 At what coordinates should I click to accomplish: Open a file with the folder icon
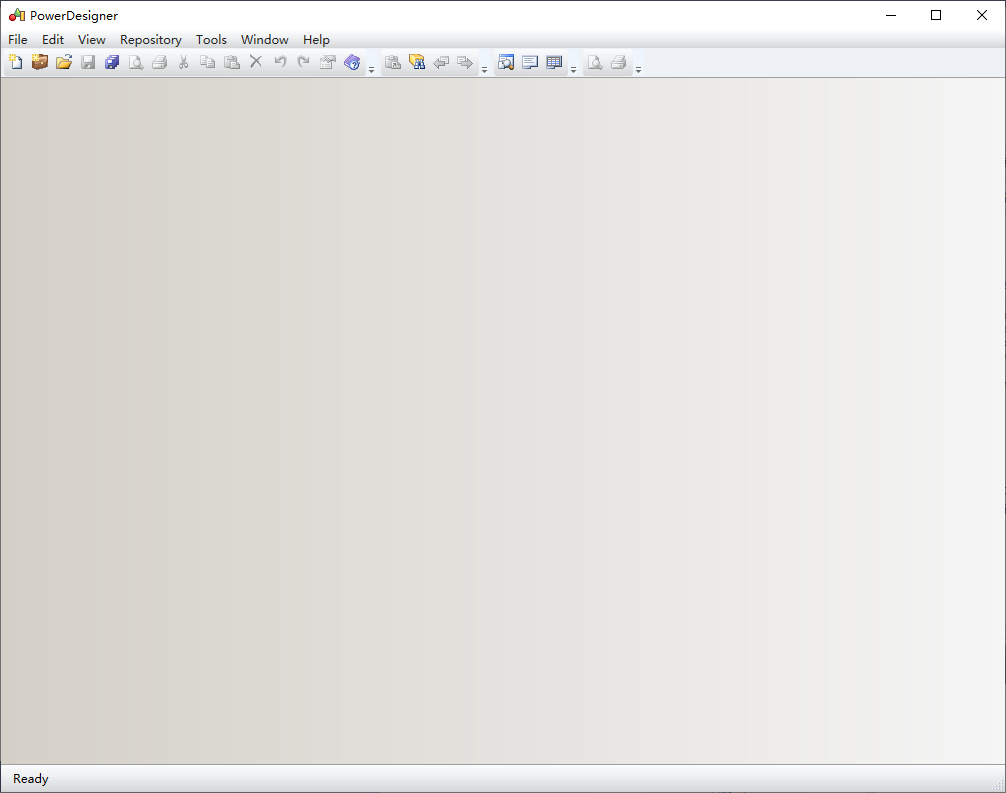click(64, 62)
